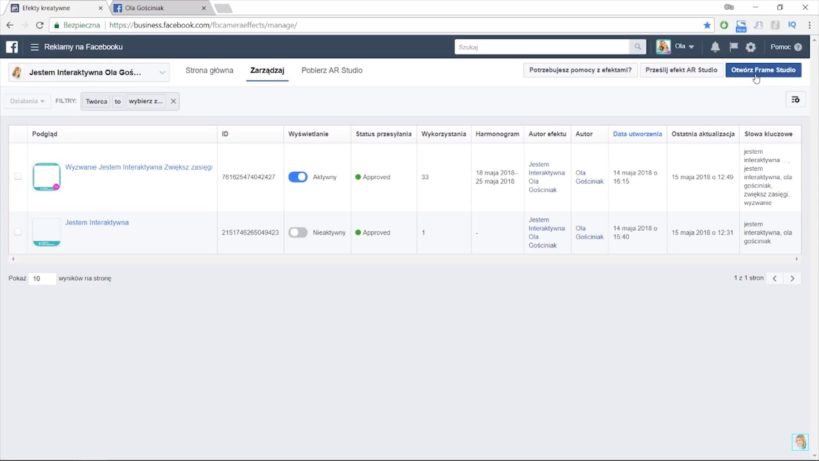Click Otwórz Frame Studio button

point(763,70)
